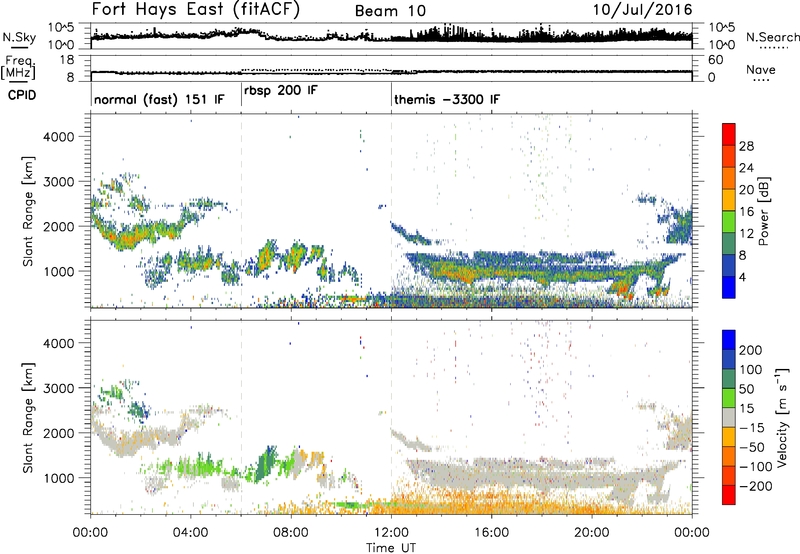Click 'Slant Range [km]' label of velocity panel
Viewport: 800px width, 554px height.
pos(28,417)
